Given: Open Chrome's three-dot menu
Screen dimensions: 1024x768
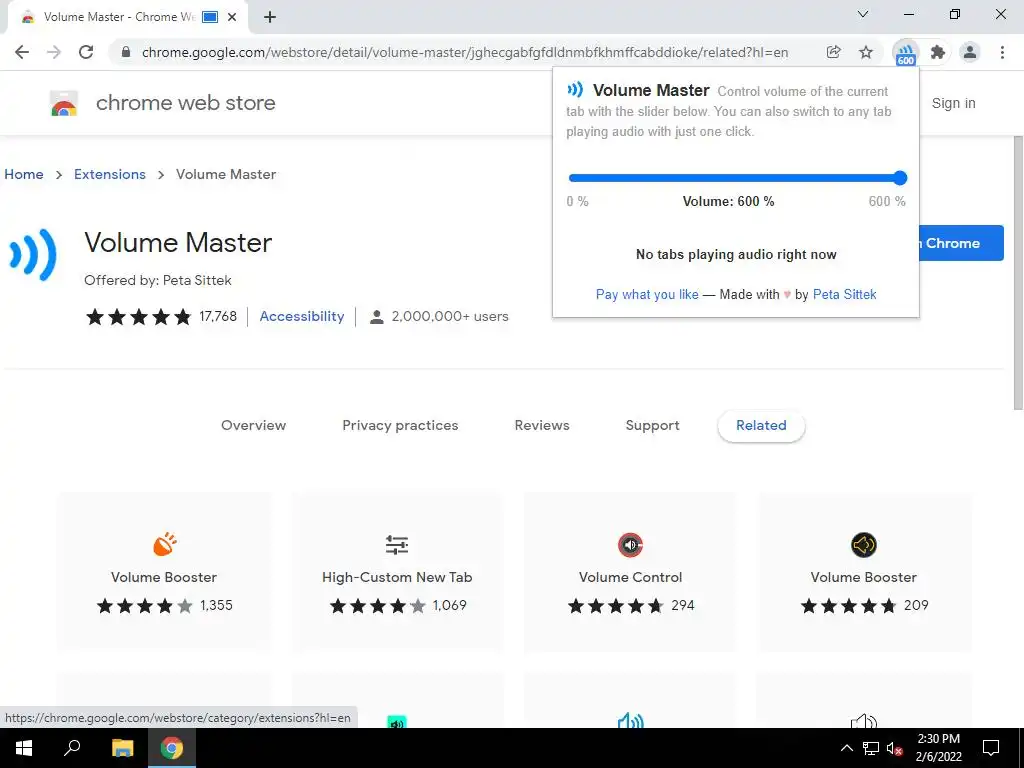Looking at the screenshot, I should click(x=1002, y=52).
